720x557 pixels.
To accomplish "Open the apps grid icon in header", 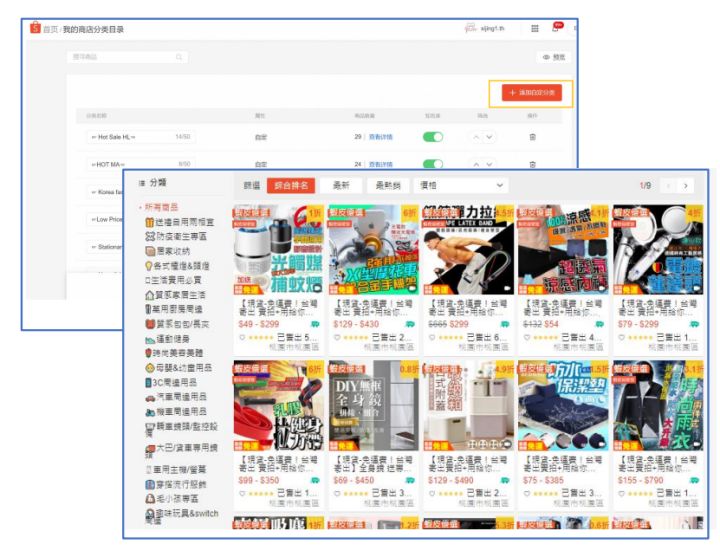I will pyautogui.click(x=535, y=28).
